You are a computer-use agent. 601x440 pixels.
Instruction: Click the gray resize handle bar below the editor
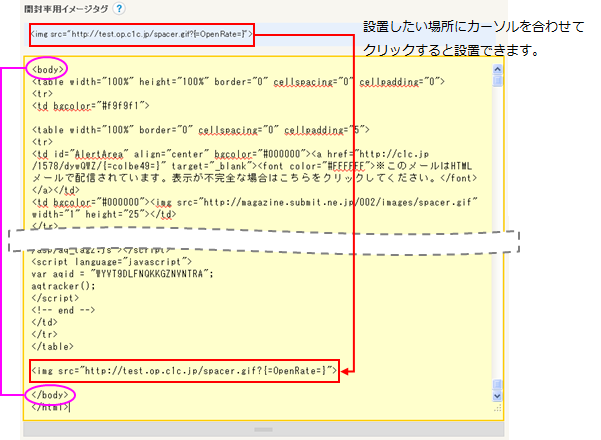[263, 429]
